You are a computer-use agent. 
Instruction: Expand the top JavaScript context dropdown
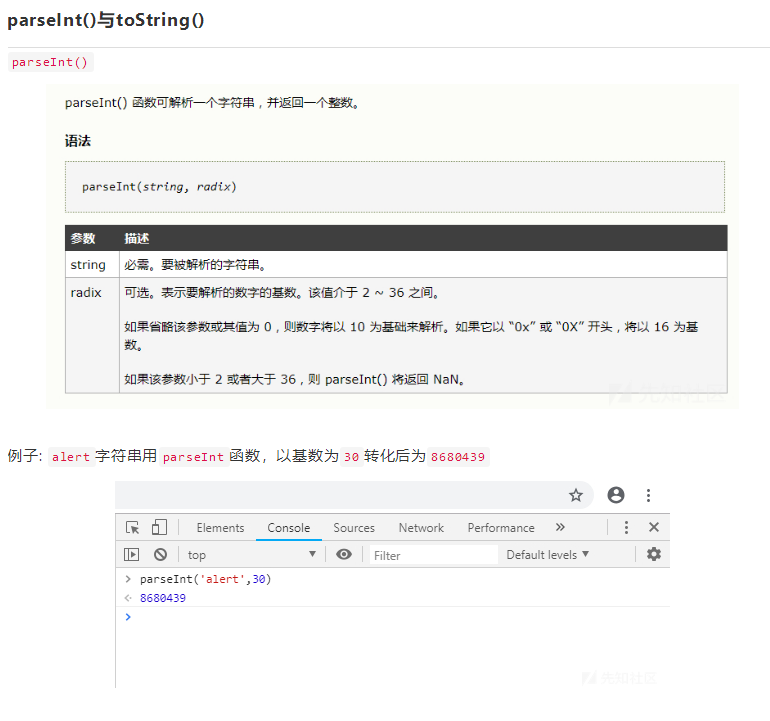point(251,555)
